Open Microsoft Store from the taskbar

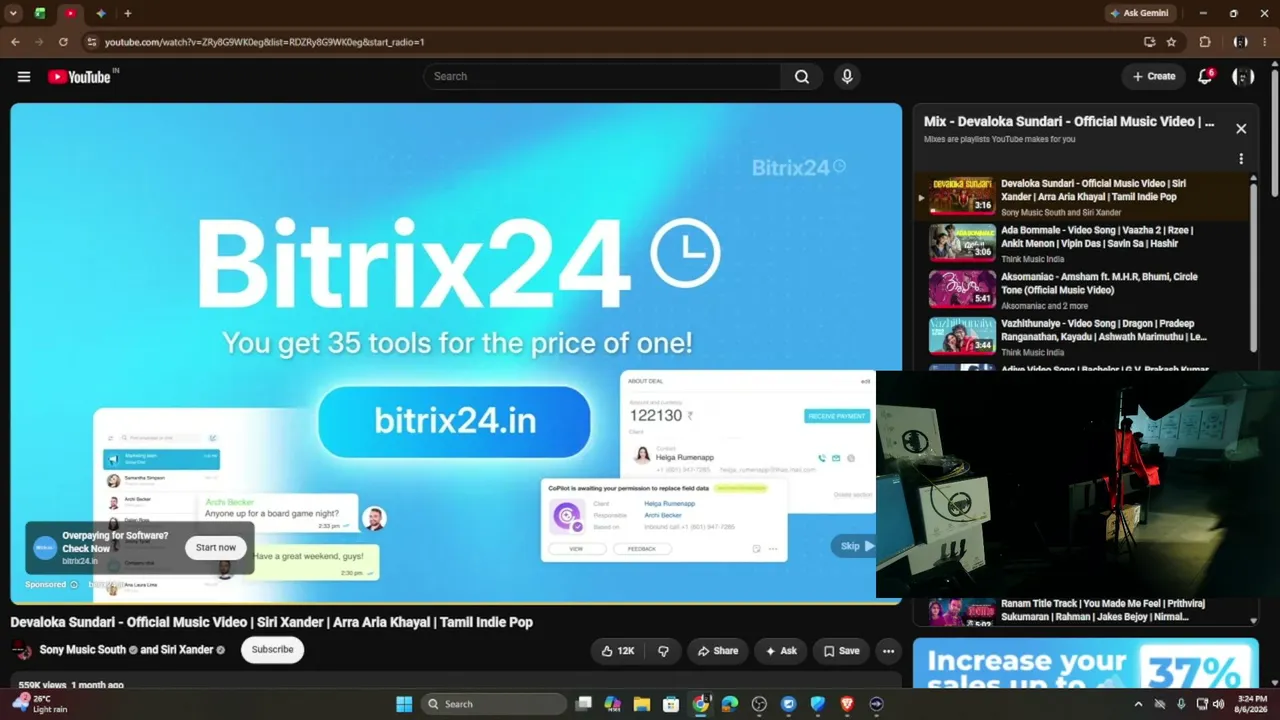671,704
